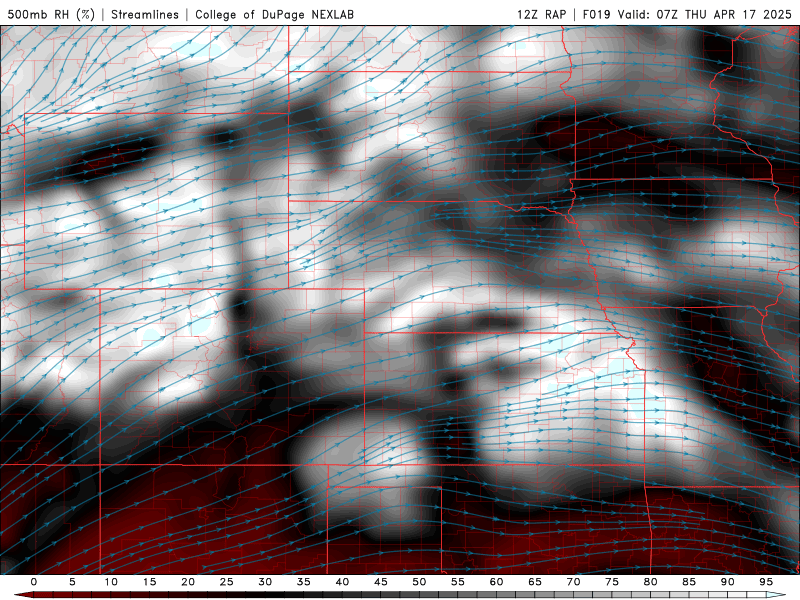800x600 pixels.
Task: Click the colorbar label "70"
Action: (573, 582)
